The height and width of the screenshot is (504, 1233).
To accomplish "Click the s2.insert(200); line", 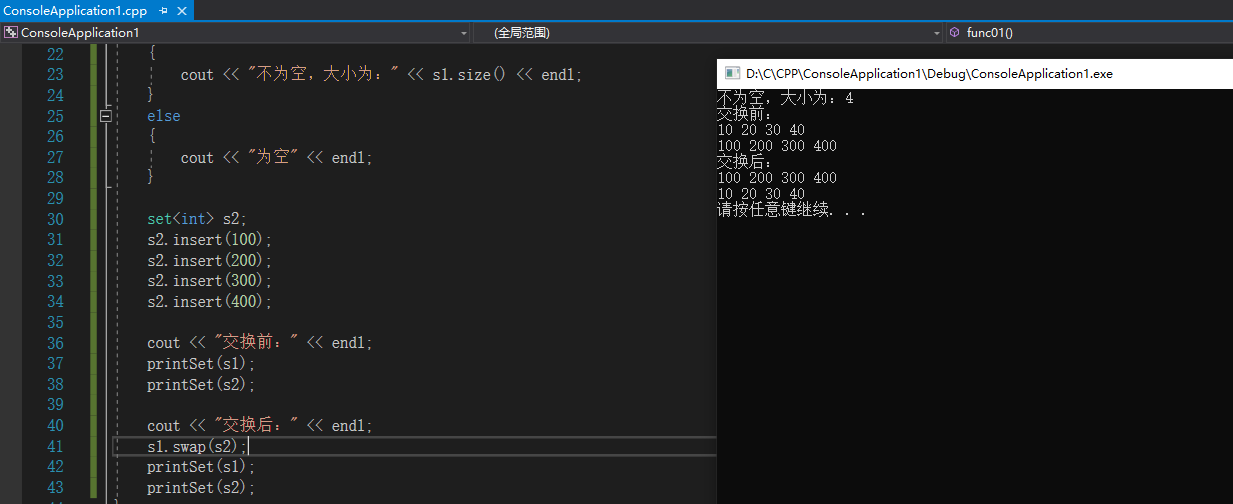I will tap(209, 260).
